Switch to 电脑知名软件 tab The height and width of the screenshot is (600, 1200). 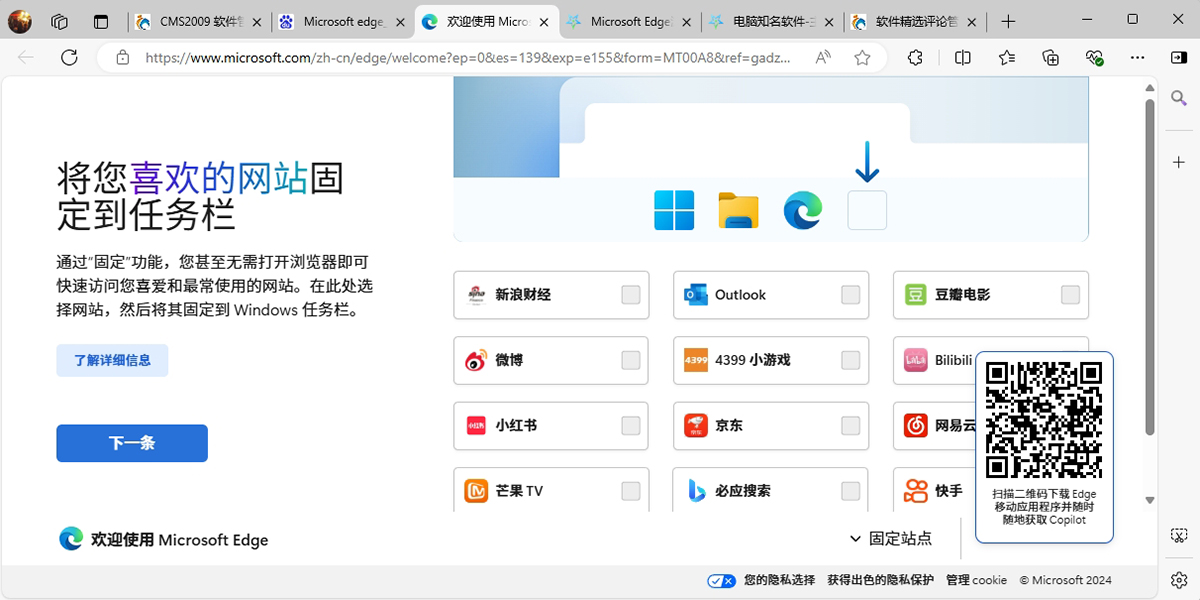[x=773, y=21]
